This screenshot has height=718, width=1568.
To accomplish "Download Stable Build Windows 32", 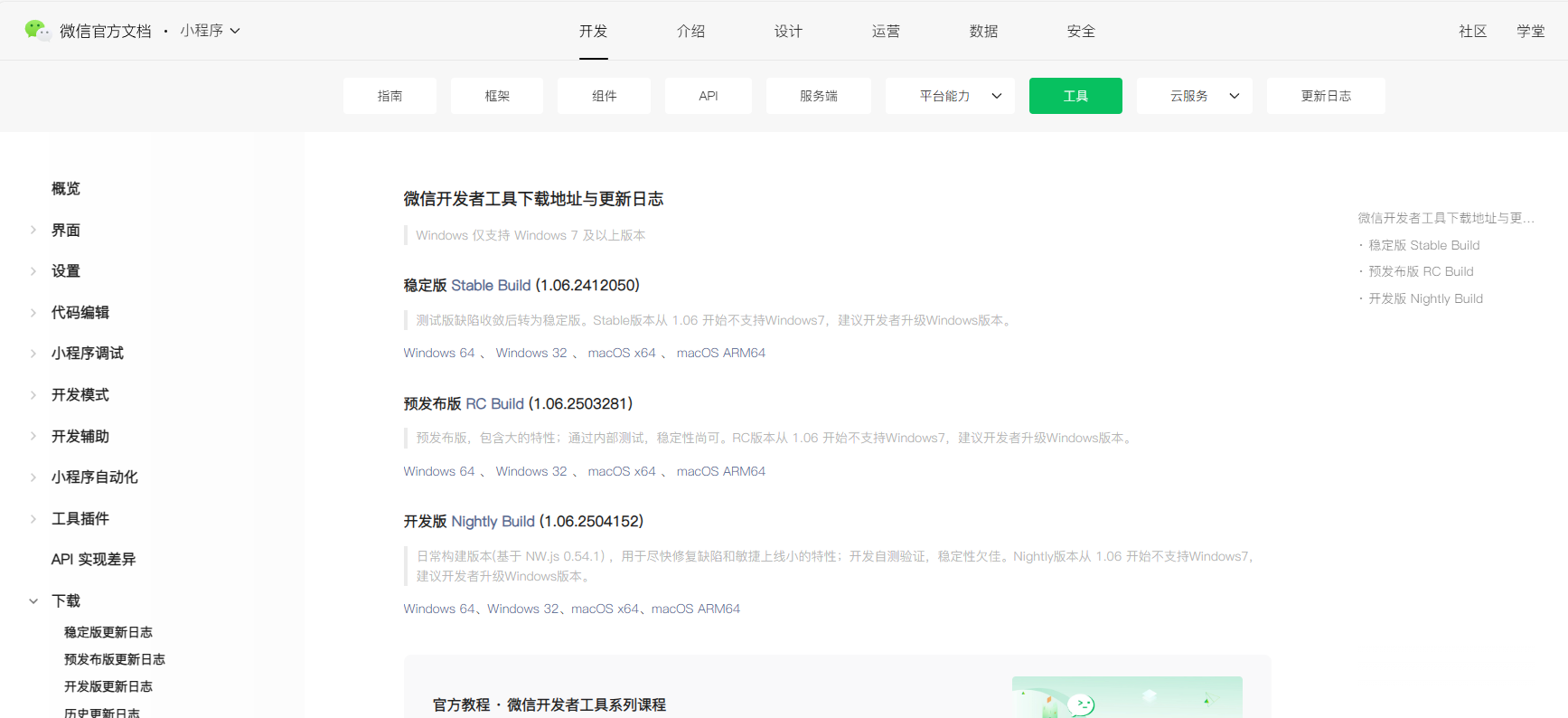I will [x=531, y=353].
